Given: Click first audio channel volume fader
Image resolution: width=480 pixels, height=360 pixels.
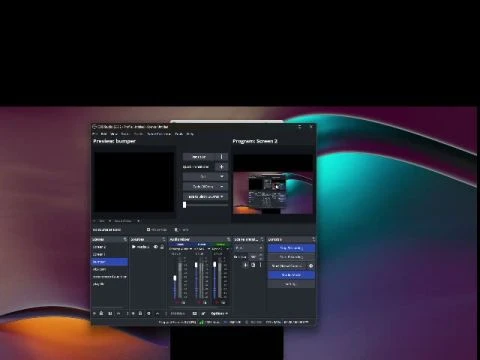Looking at the screenshot, I should click(175, 278).
